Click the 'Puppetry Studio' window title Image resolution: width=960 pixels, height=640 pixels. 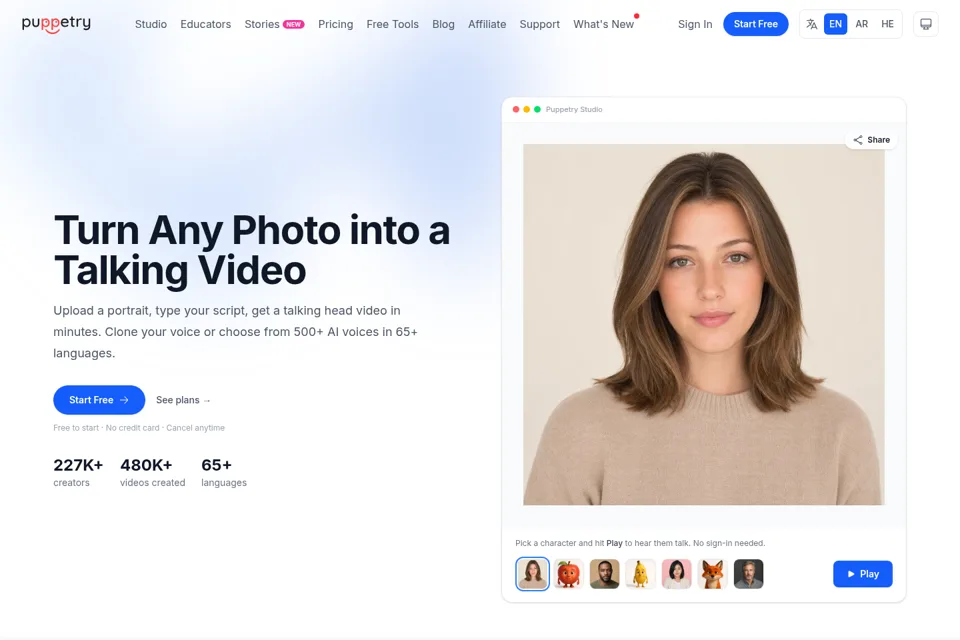pyautogui.click(x=574, y=110)
